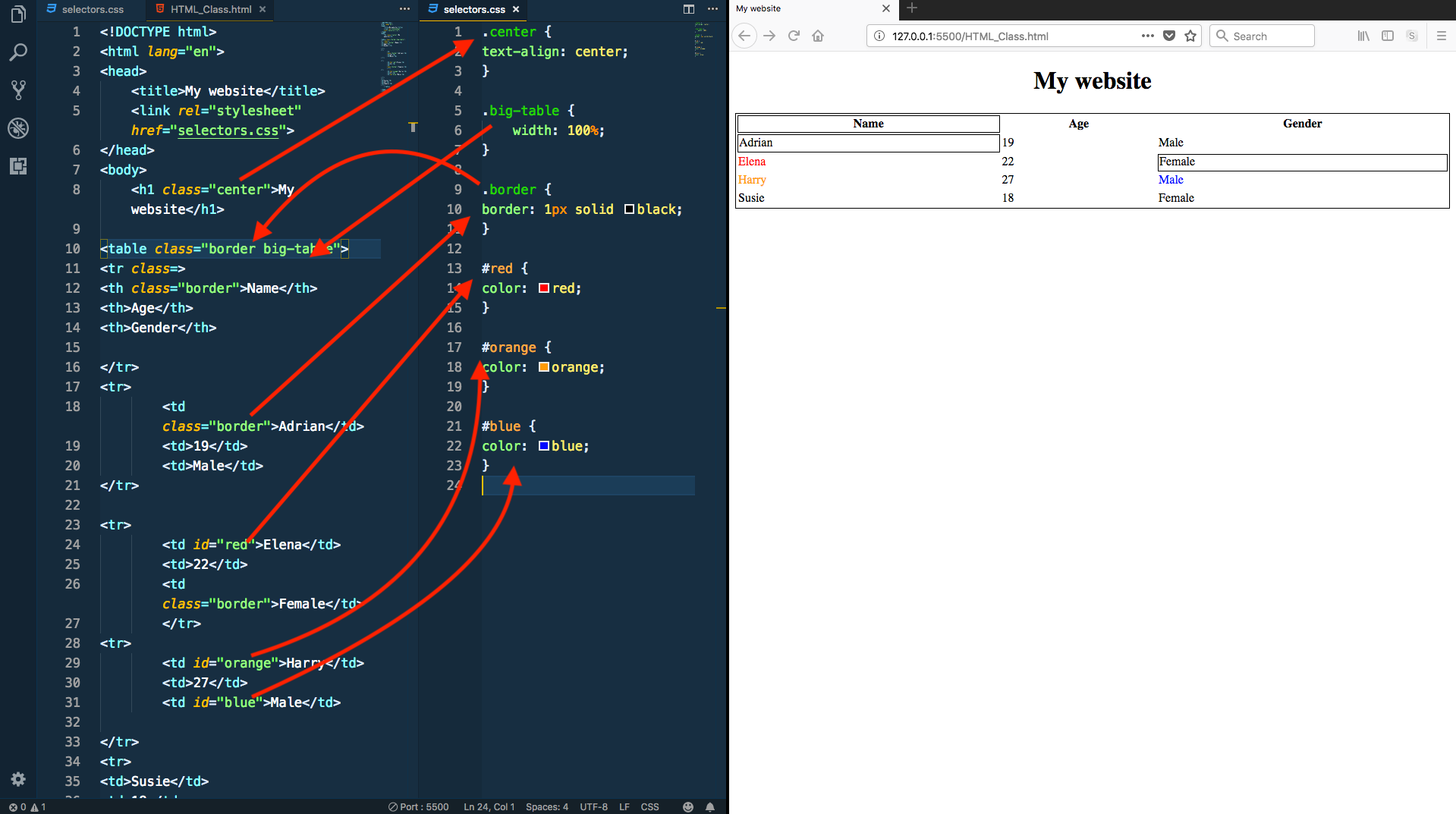The image size is (1456, 814).
Task: Reload the browser page
Action: [794, 36]
